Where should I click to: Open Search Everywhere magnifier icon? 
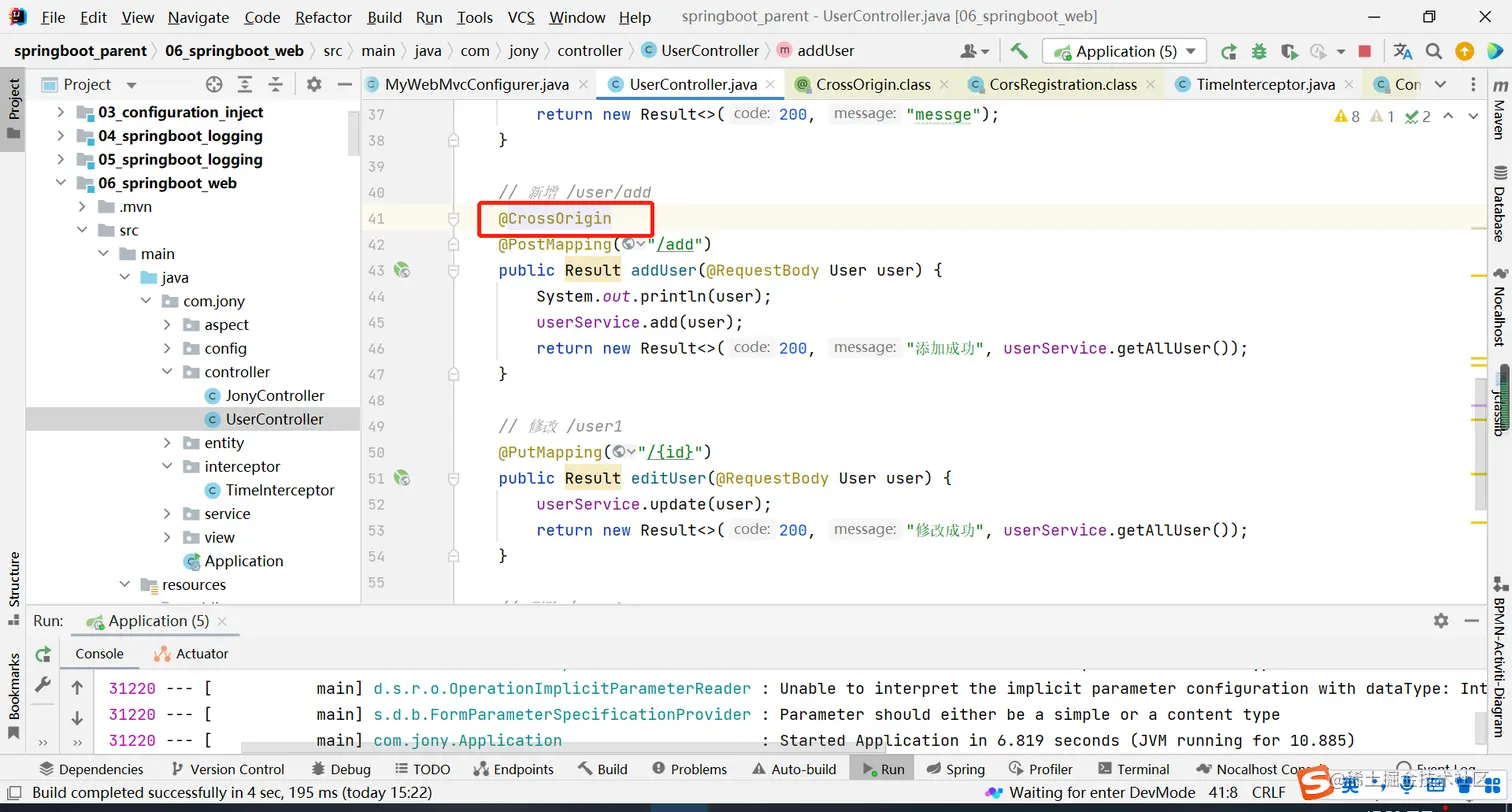(x=1434, y=51)
